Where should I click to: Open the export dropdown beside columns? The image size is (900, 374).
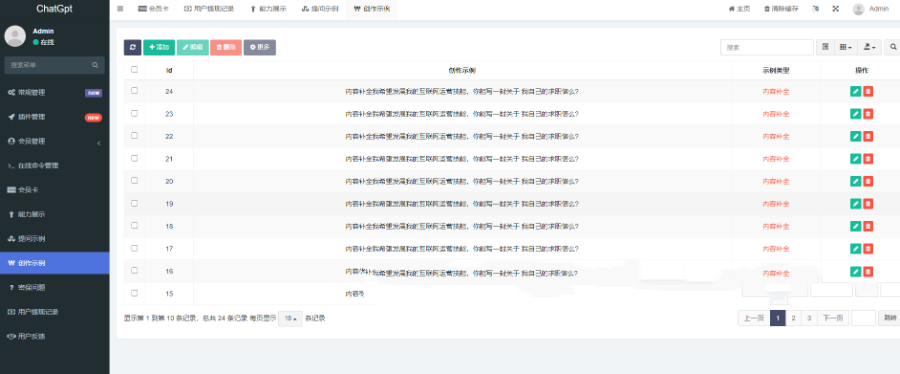point(870,47)
